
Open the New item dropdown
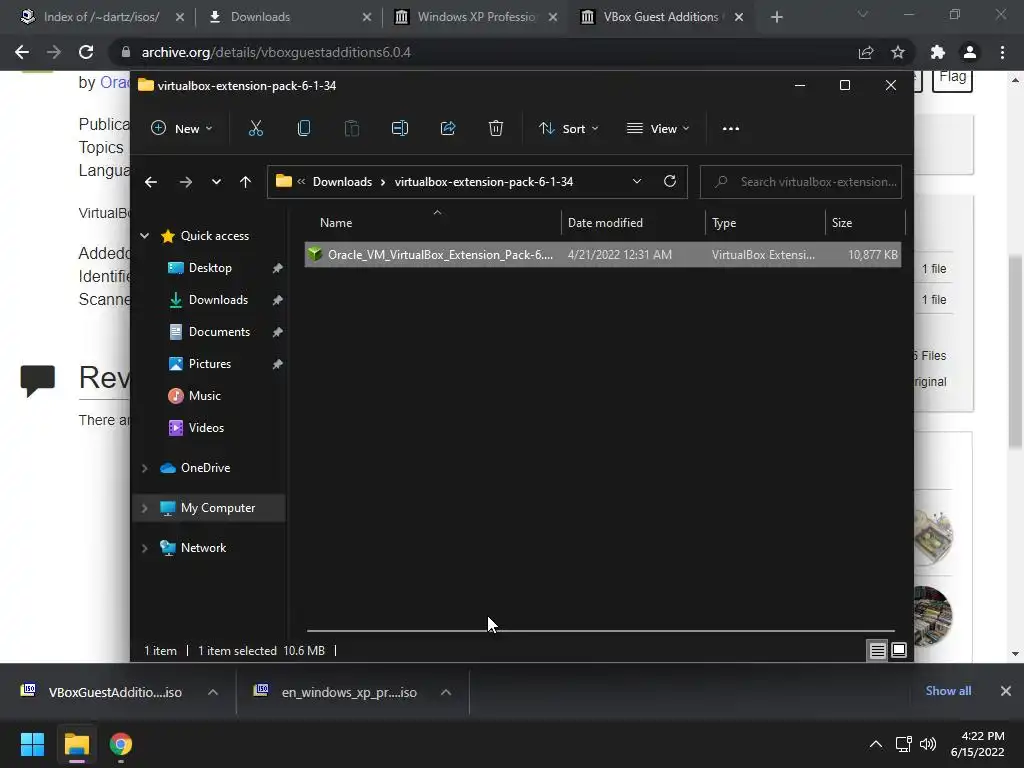(182, 129)
